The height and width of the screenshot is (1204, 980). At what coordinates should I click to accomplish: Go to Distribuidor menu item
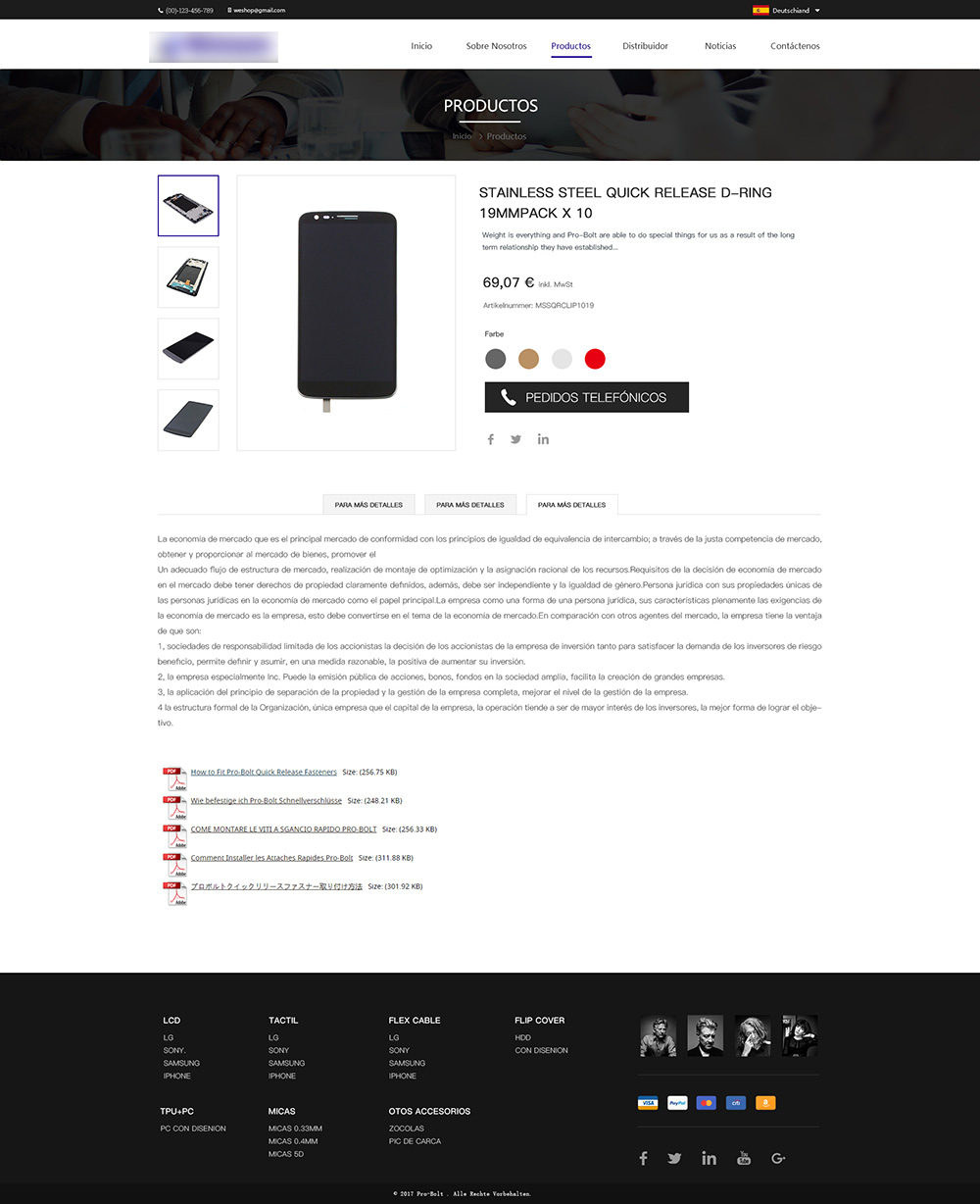(646, 46)
